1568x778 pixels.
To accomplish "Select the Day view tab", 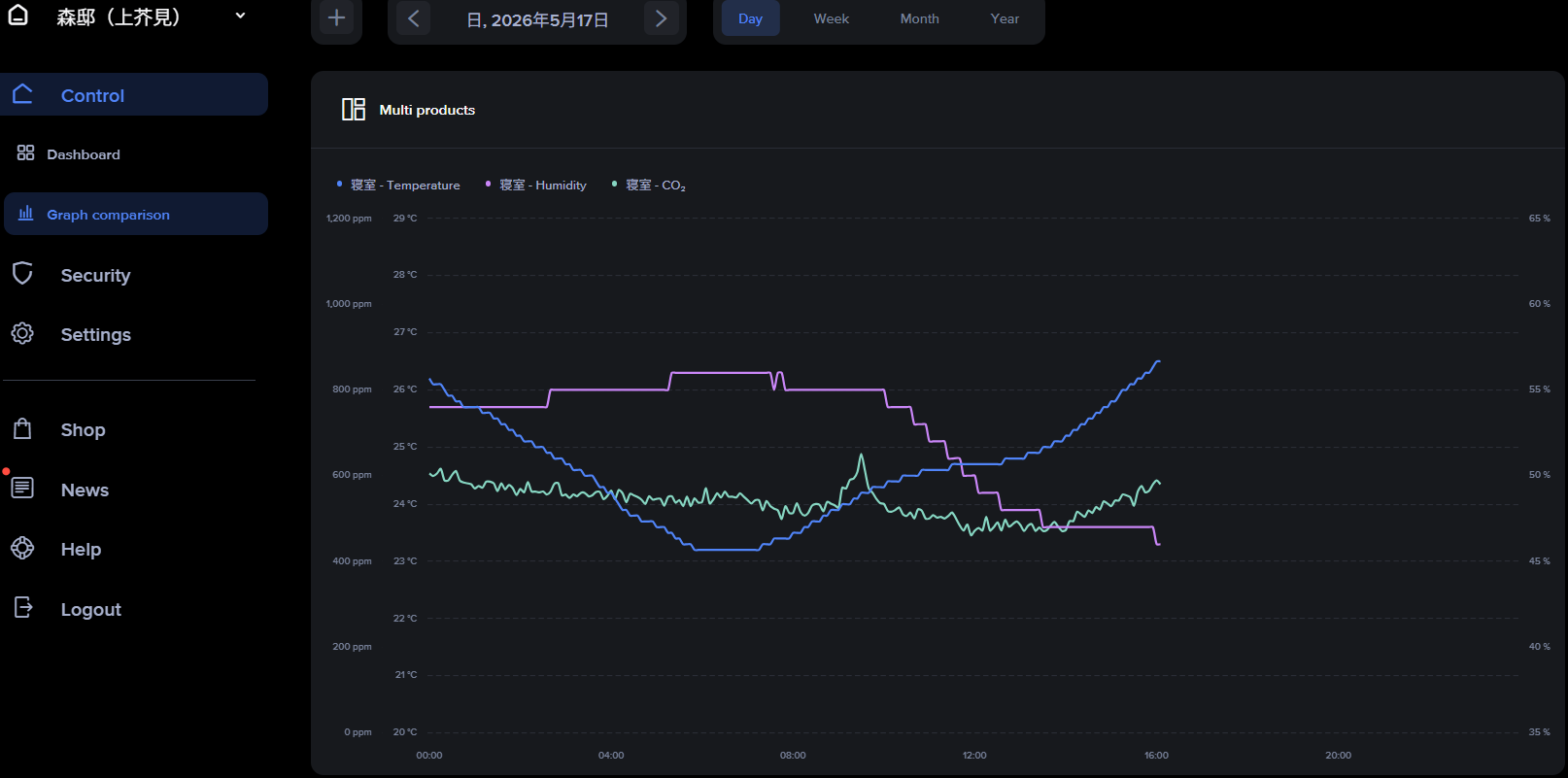I will coord(750,18).
